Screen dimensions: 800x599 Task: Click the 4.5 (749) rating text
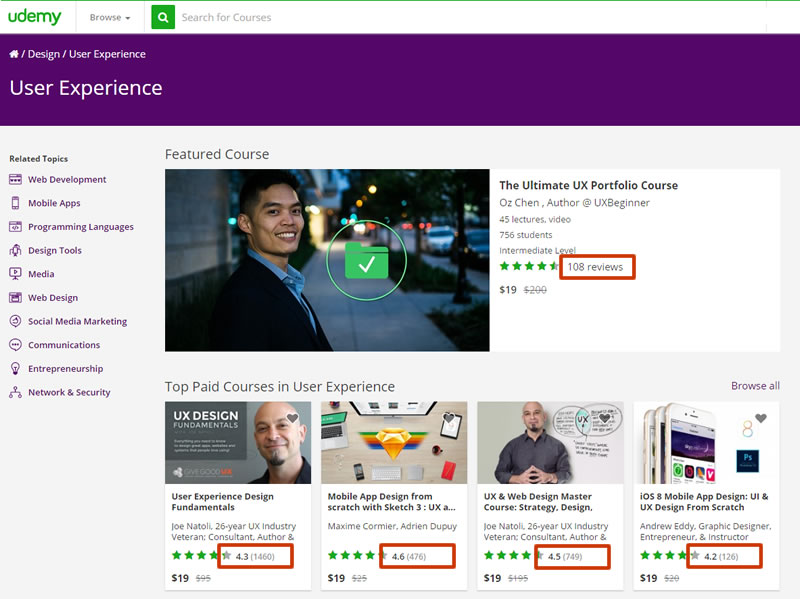565,556
